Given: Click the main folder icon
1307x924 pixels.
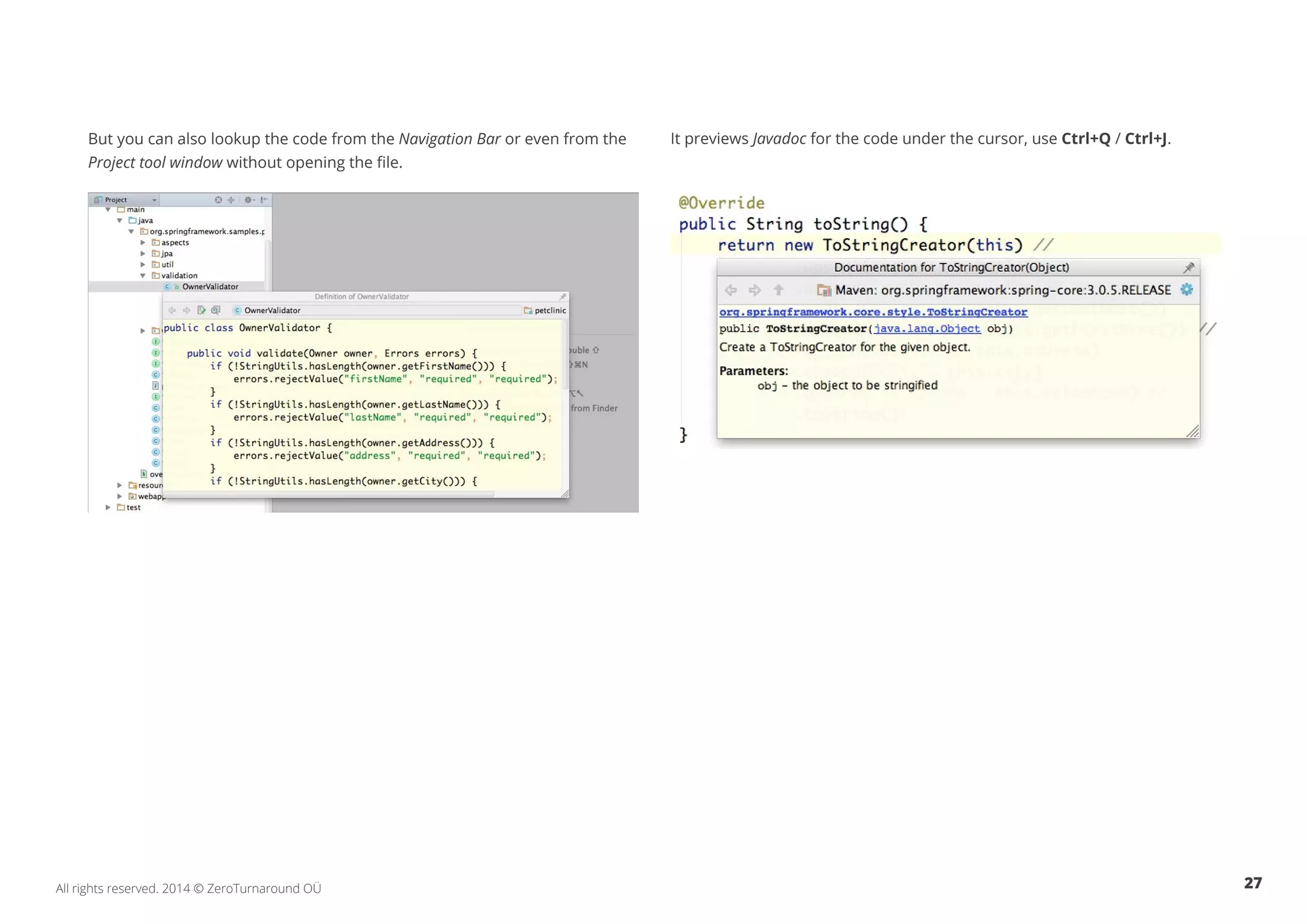Looking at the screenshot, I should pyautogui.click(x=121, y=209).
